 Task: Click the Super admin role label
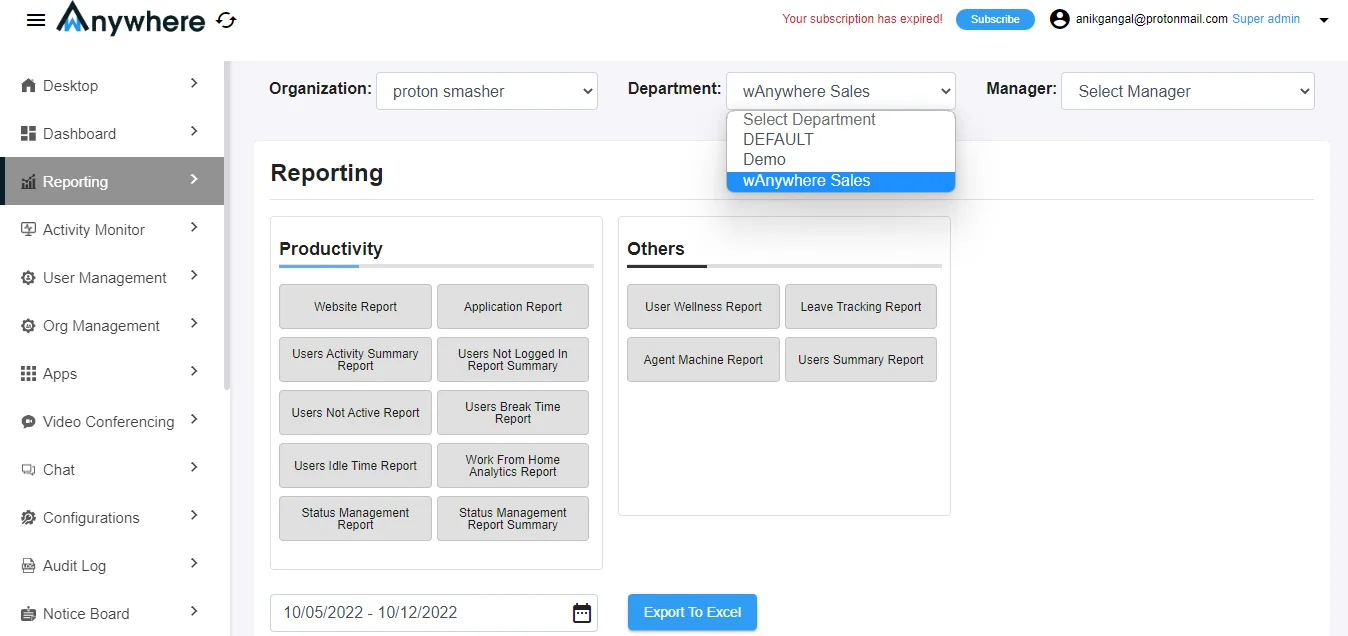click(x=1266, y=19)
